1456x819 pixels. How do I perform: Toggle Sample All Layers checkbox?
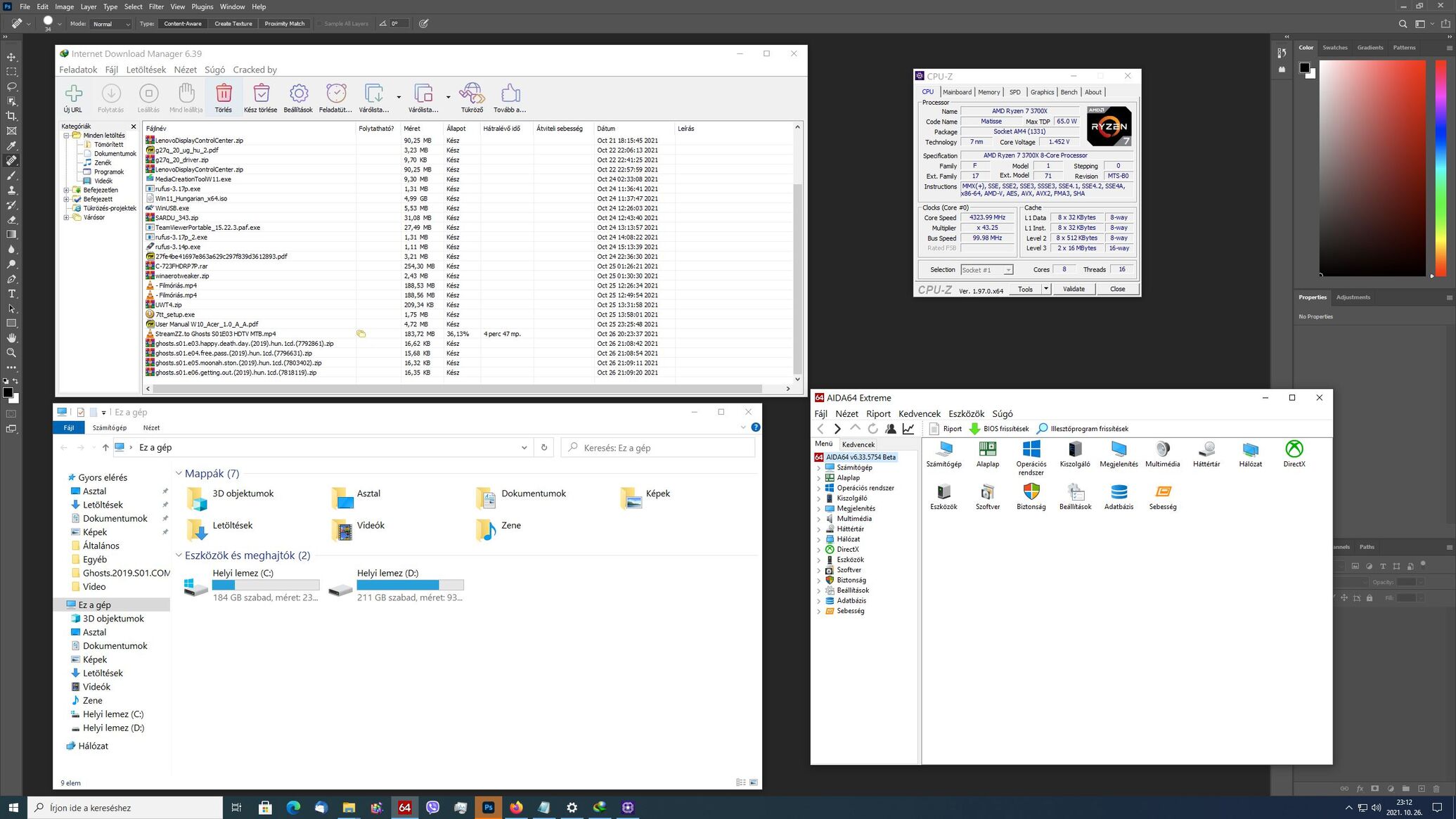(320, 24)
